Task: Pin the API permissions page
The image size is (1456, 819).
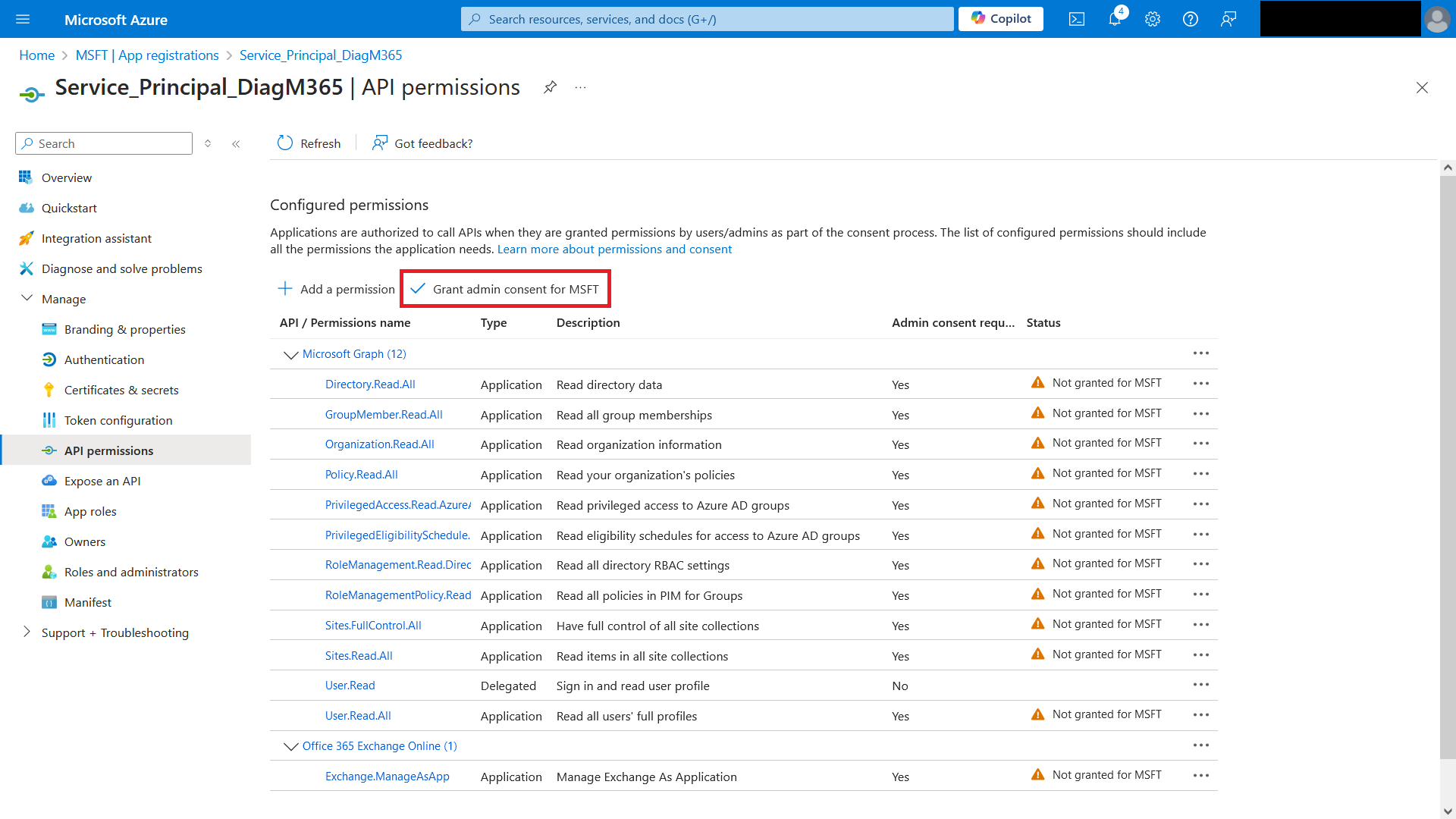Action: 550,87
